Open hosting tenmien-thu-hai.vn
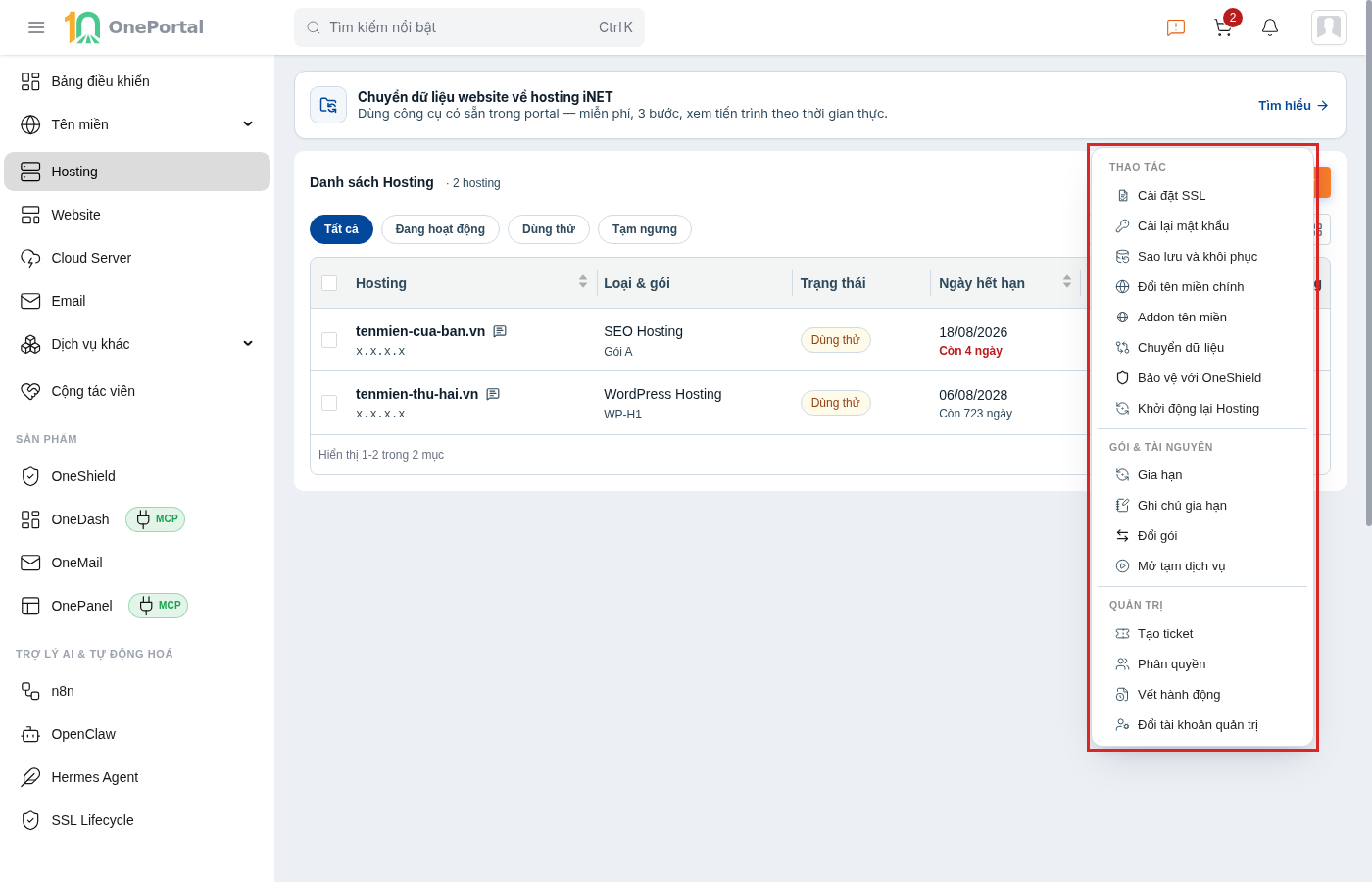 416,394
